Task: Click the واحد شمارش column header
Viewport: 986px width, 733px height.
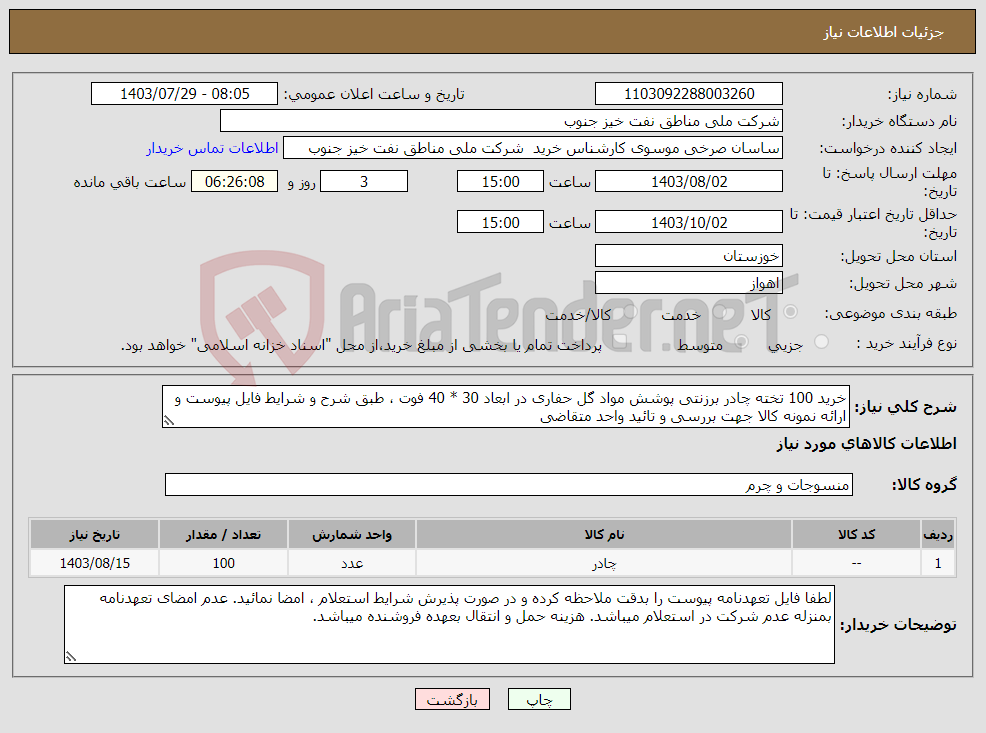Action: [352, 534]
